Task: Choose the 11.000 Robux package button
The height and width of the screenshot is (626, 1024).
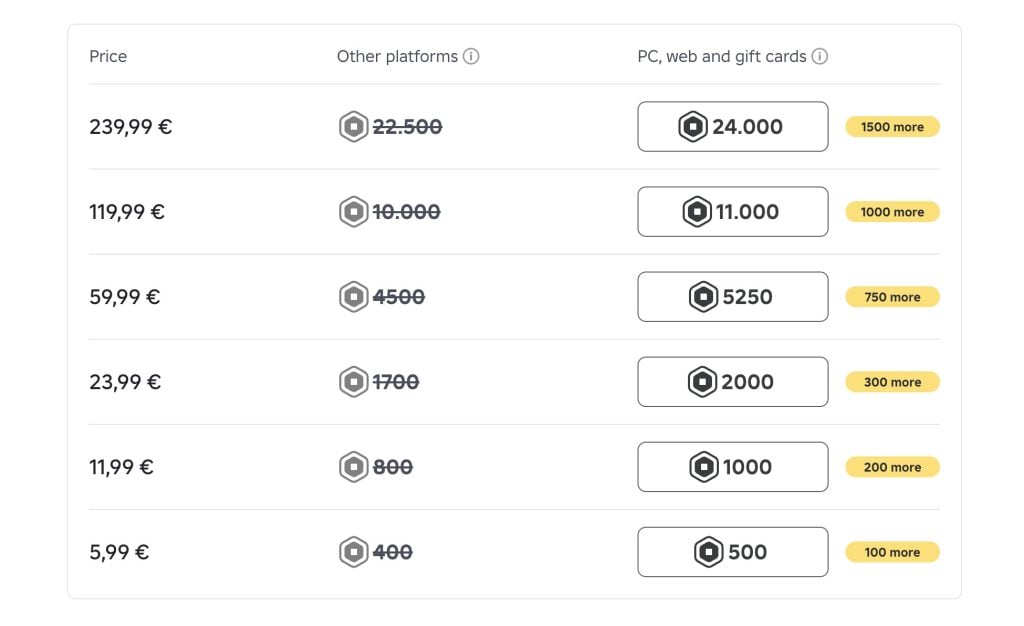Action: coord(732,212)
